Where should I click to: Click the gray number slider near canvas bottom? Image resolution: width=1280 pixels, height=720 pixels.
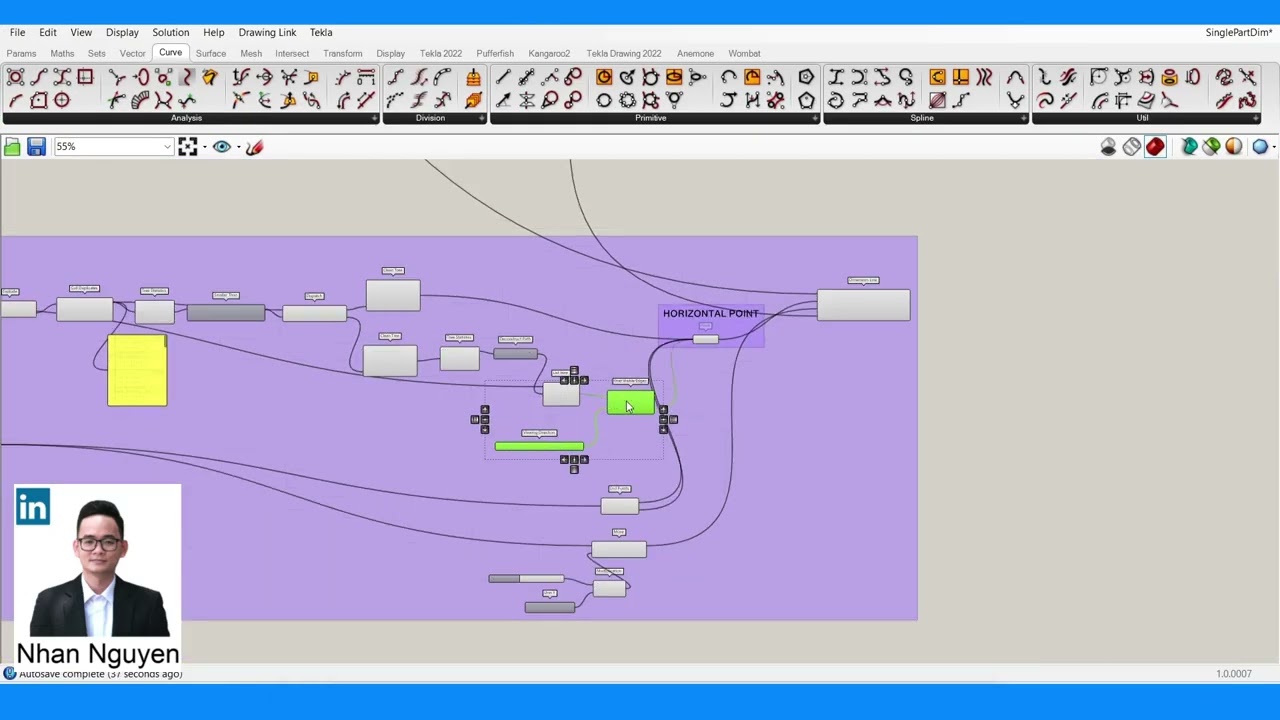(526, 578)
